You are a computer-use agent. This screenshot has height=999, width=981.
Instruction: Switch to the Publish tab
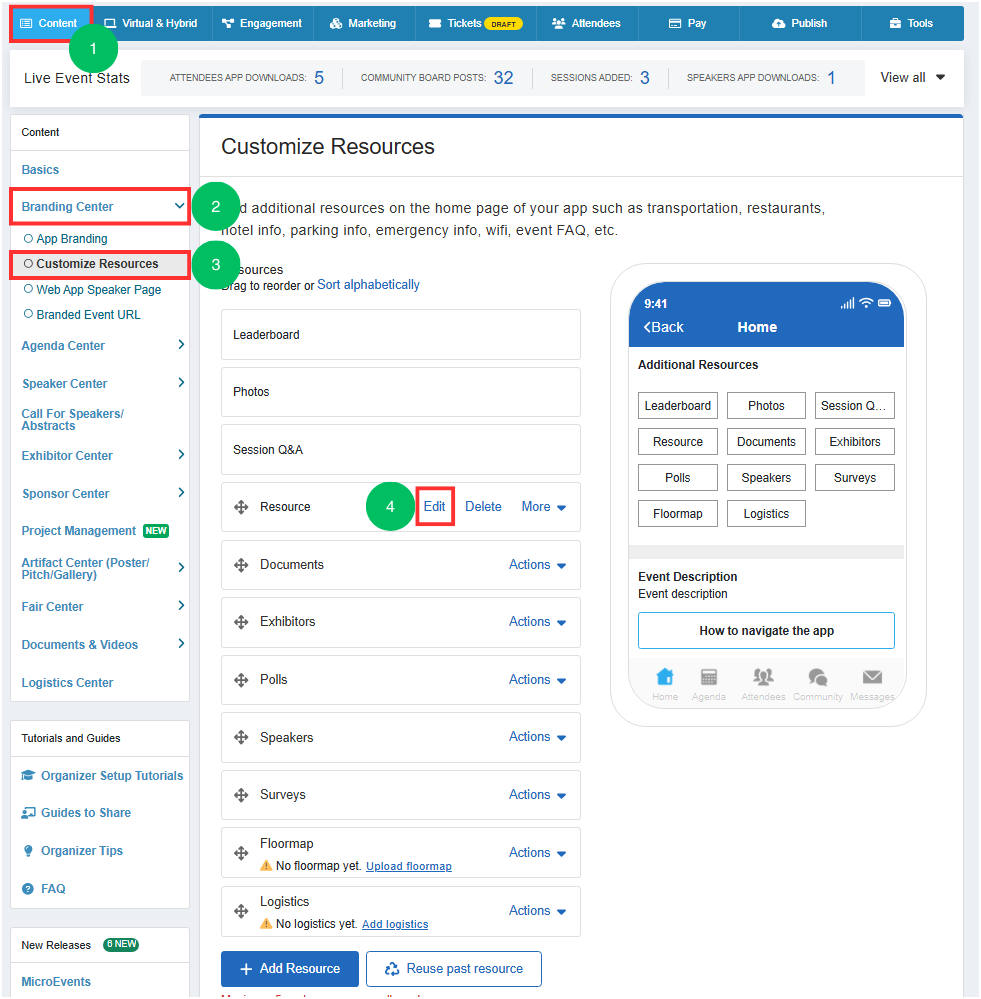coord(799,24)
